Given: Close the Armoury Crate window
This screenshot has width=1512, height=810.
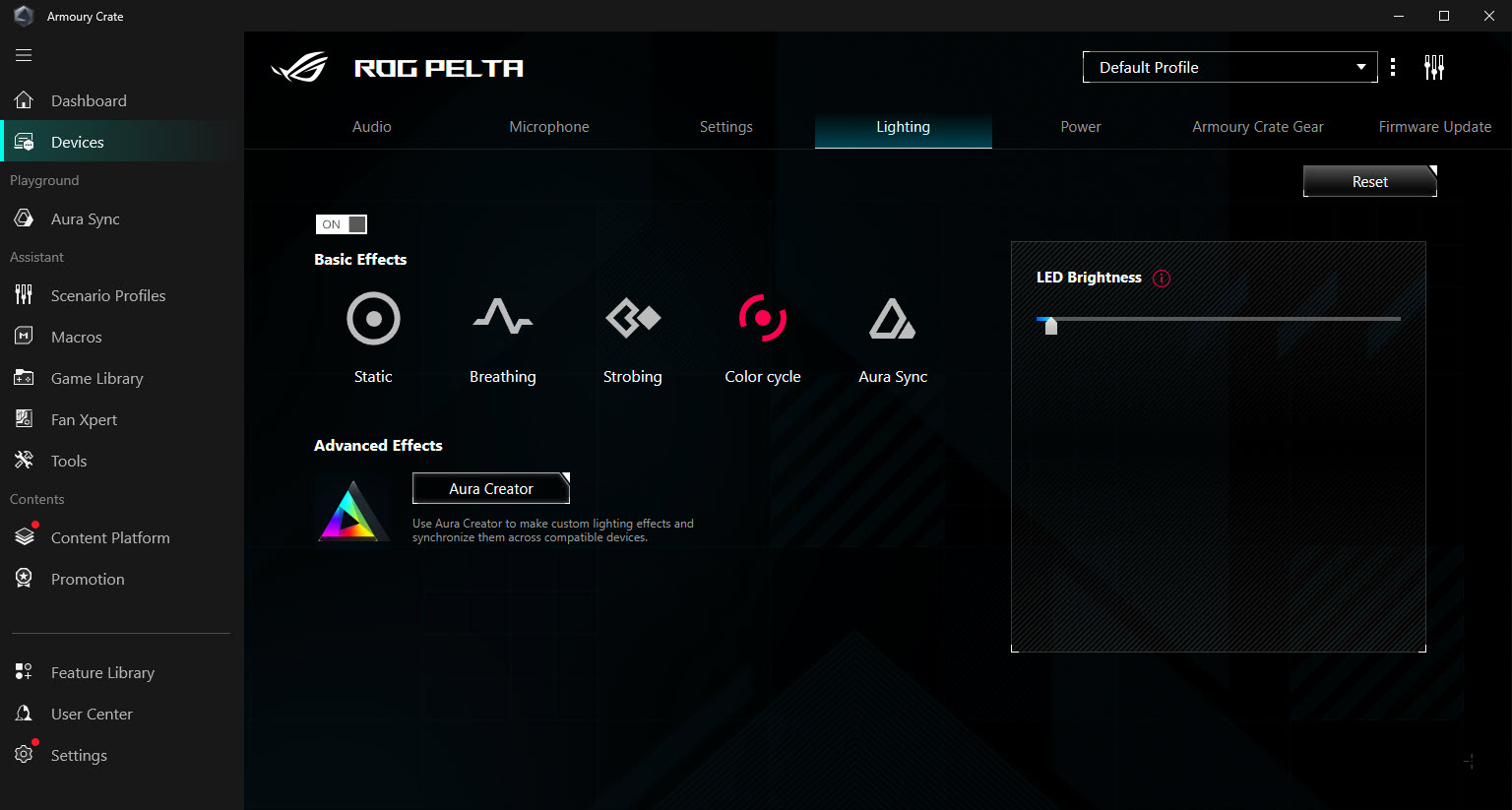Looking at the screenshot, I should tap(1489, 16).
